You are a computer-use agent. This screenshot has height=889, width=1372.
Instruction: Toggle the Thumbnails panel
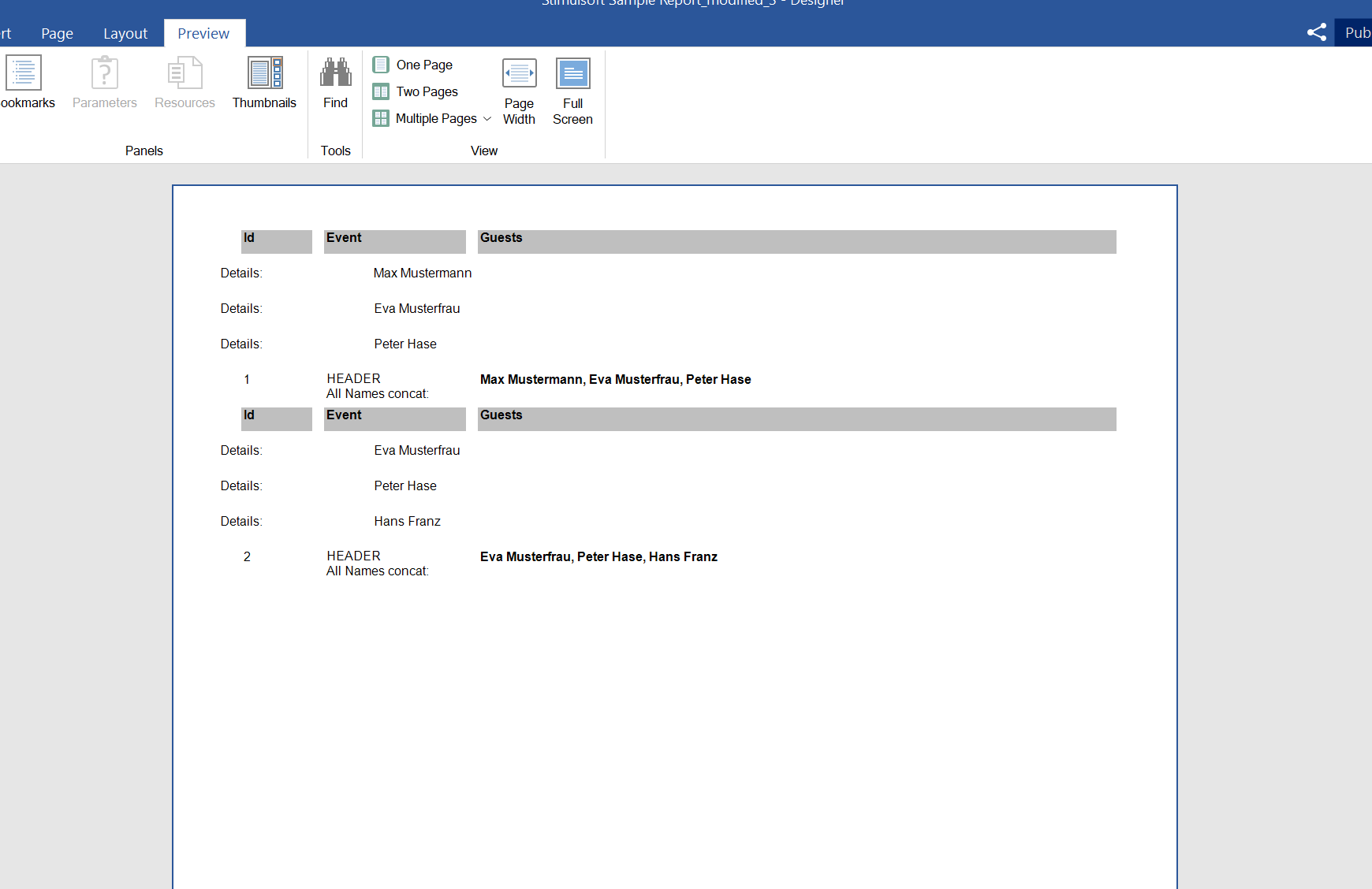[264, 82]
